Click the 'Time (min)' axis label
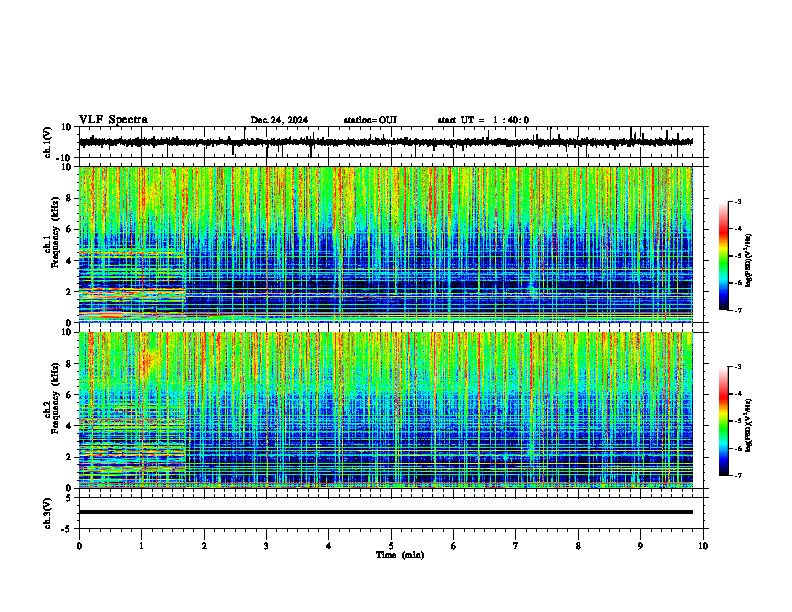Viewport: 792px width, 612px height. 400,555
